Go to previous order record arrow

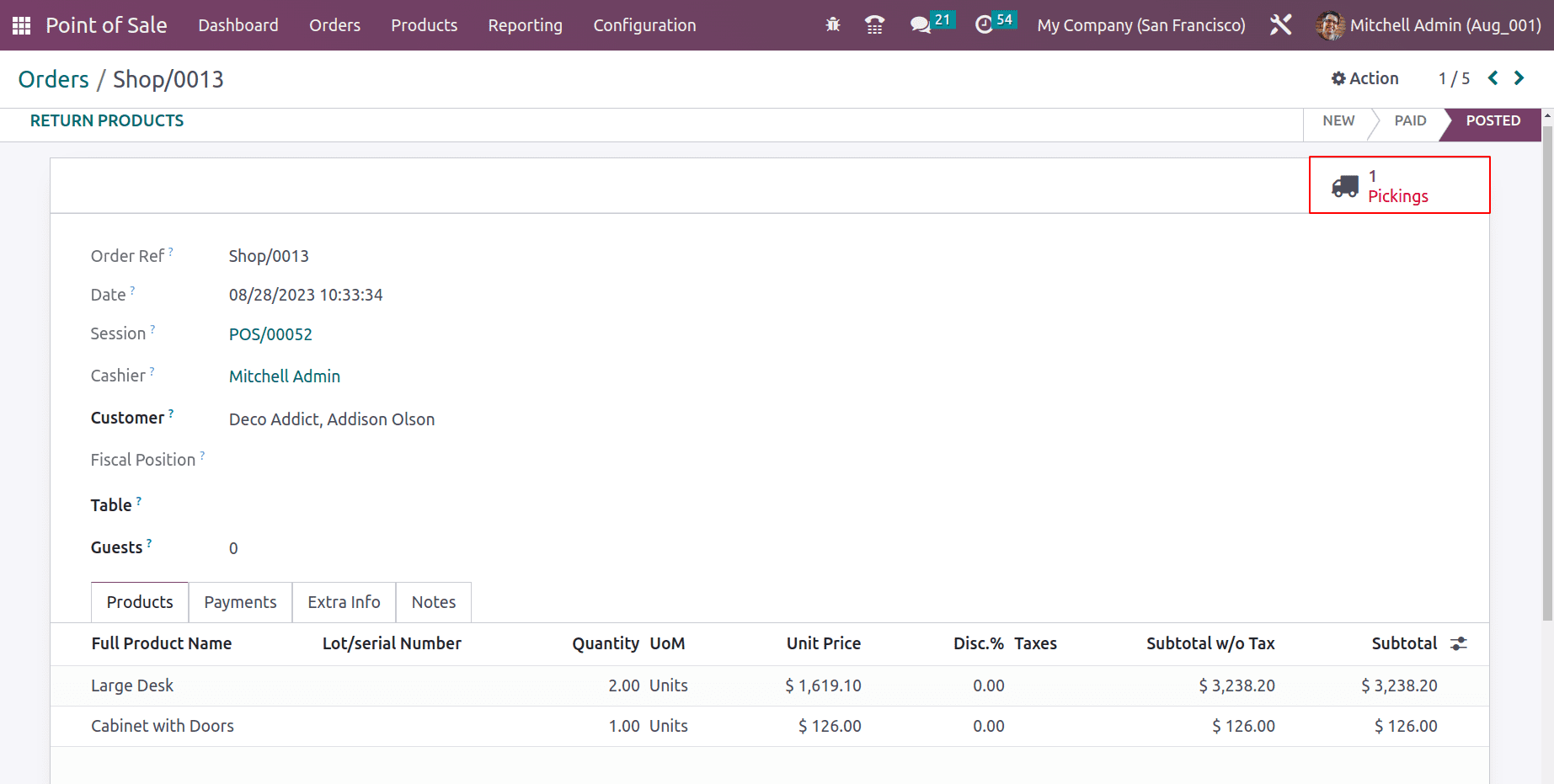click(1493, 78)
